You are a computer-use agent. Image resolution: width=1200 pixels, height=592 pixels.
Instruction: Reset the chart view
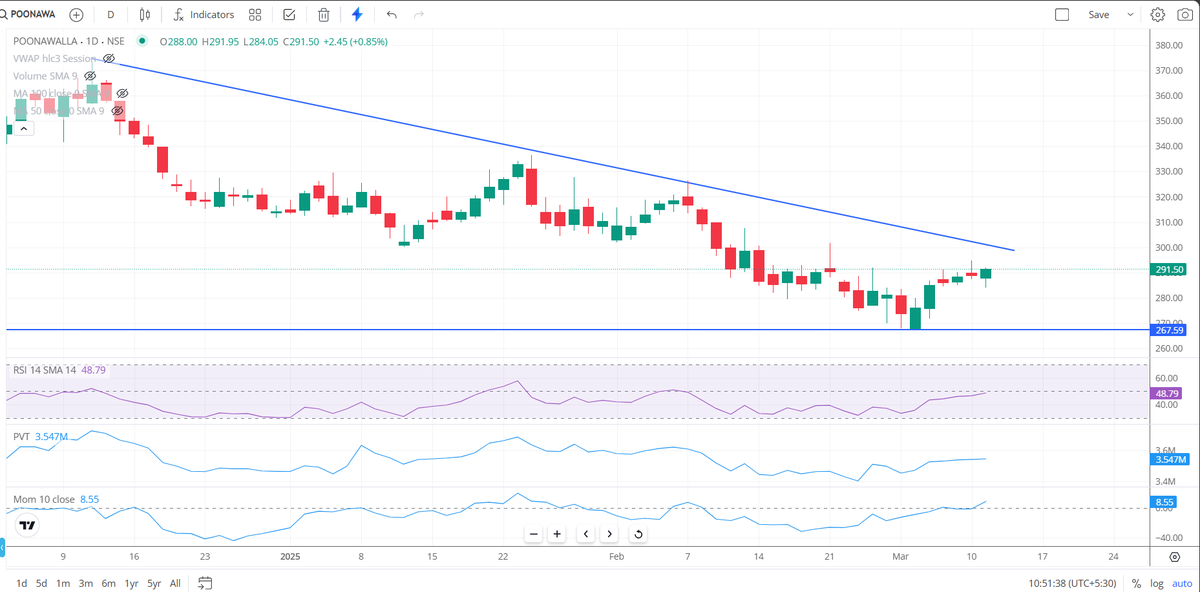pos(638,534)
